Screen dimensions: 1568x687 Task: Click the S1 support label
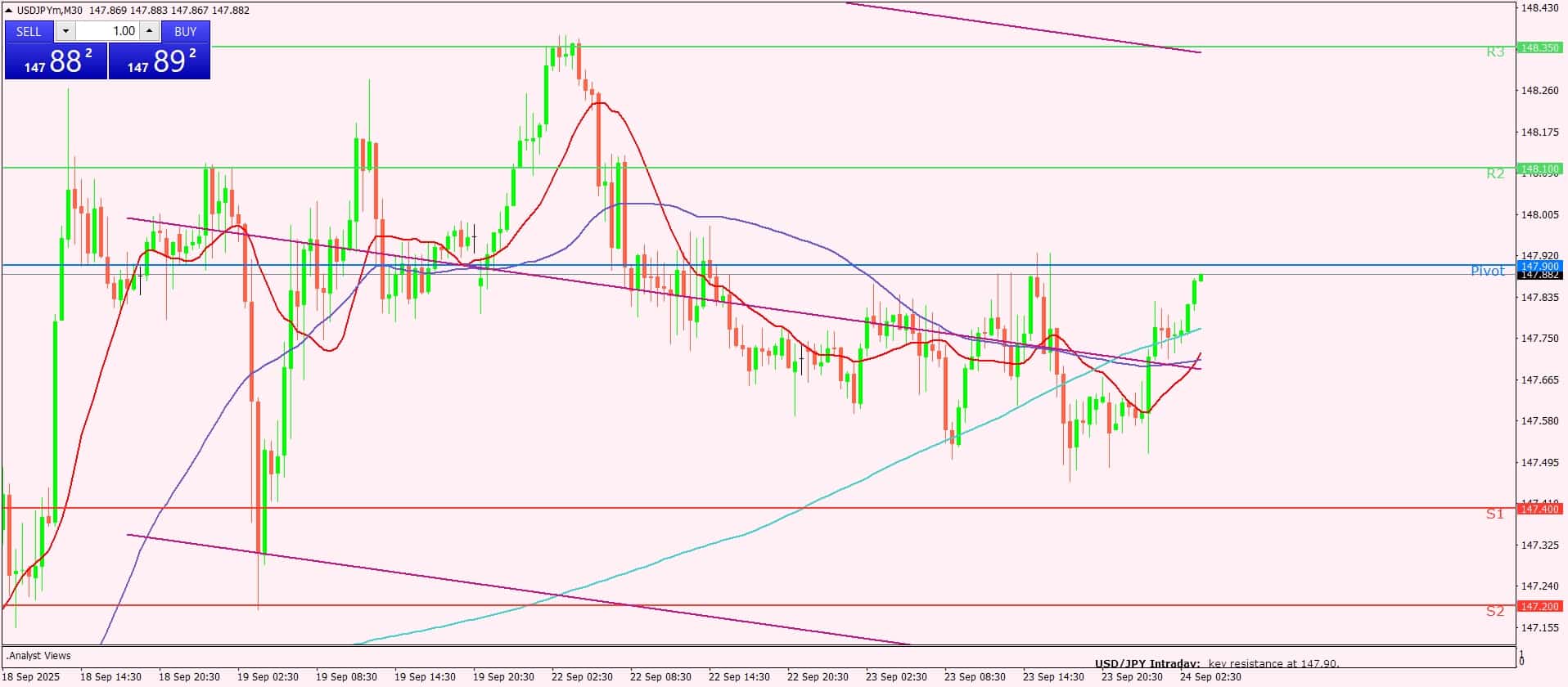[1495, 514]
